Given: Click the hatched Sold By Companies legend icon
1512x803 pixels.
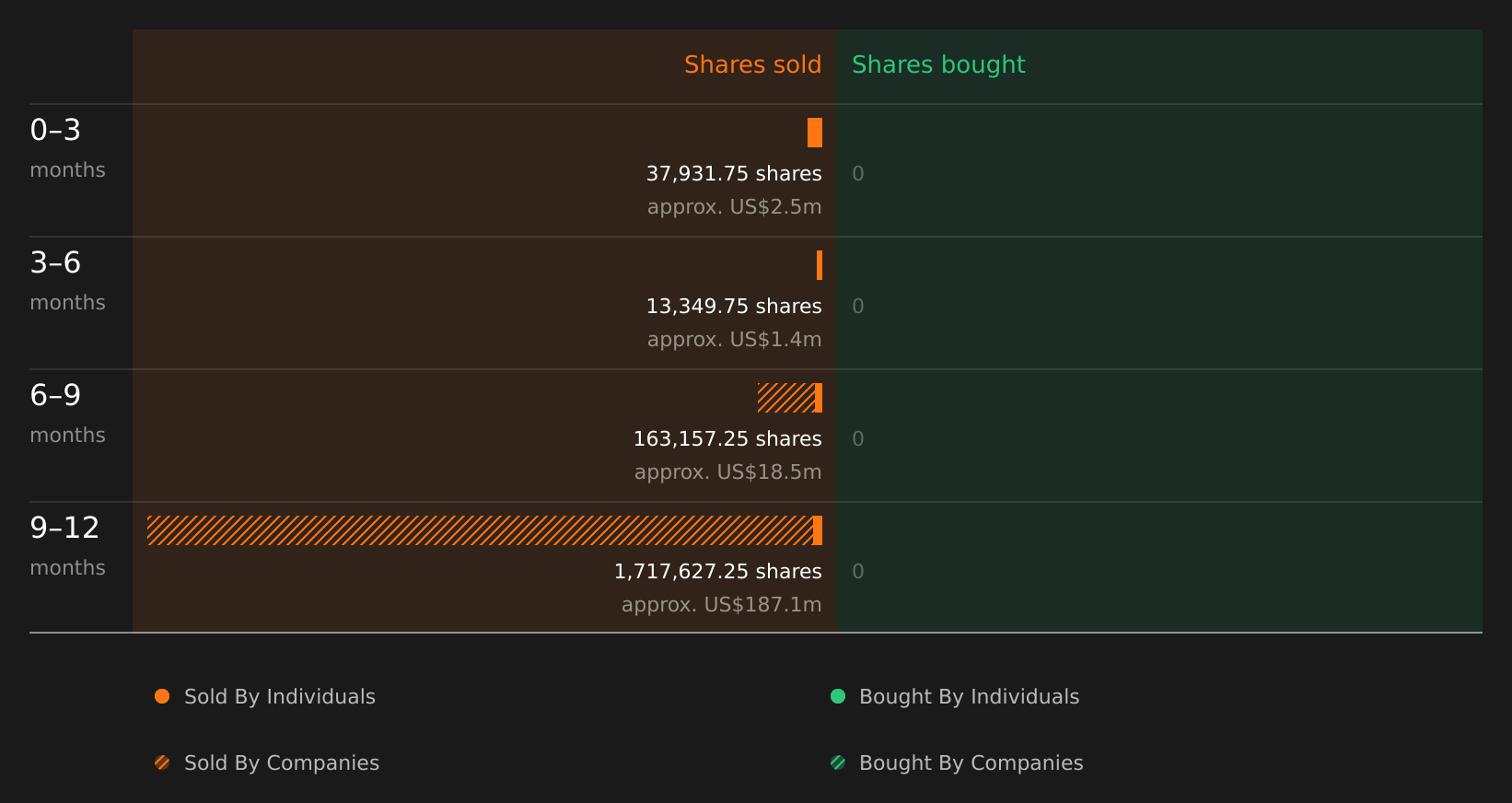Looking at the screenshot, I should pos(162,762).
